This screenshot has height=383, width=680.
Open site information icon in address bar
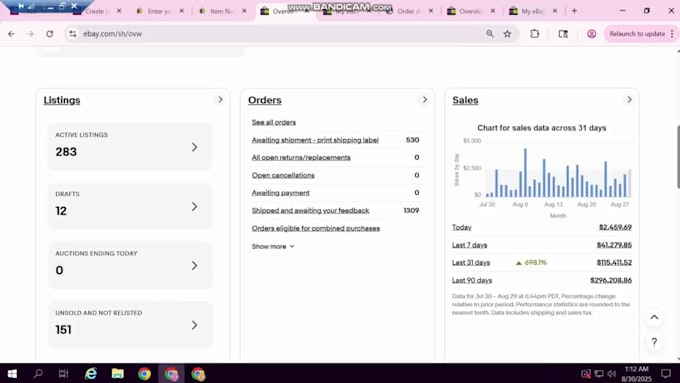72,33
